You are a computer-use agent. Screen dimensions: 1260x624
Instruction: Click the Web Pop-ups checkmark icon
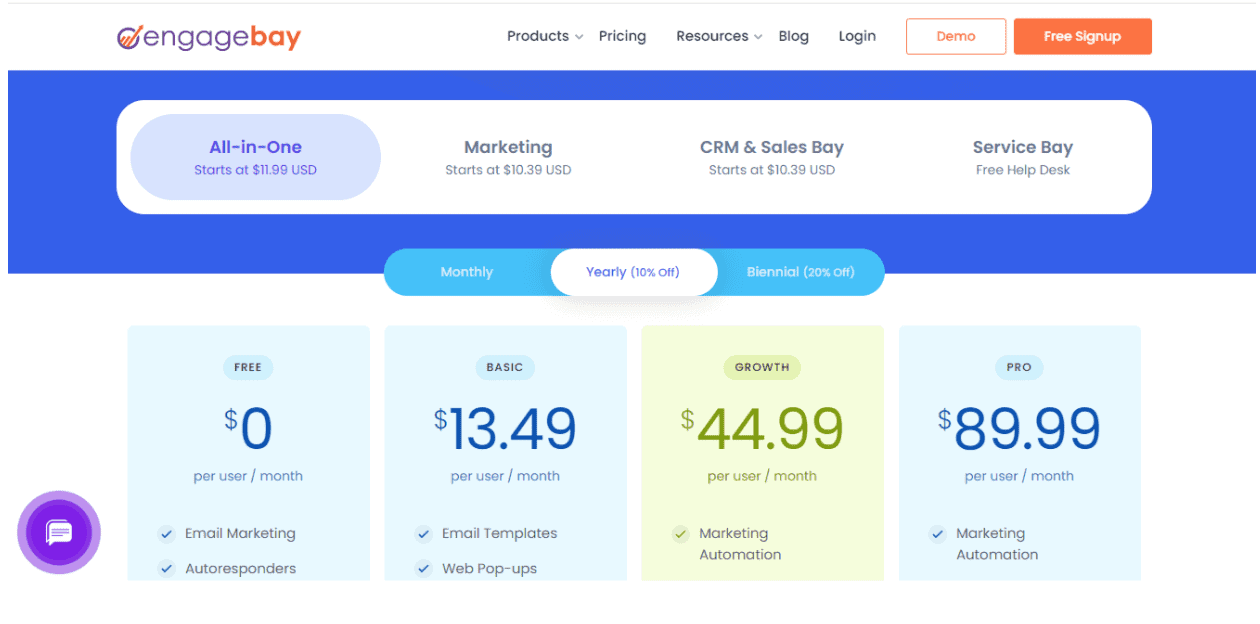tap(423, 567)
